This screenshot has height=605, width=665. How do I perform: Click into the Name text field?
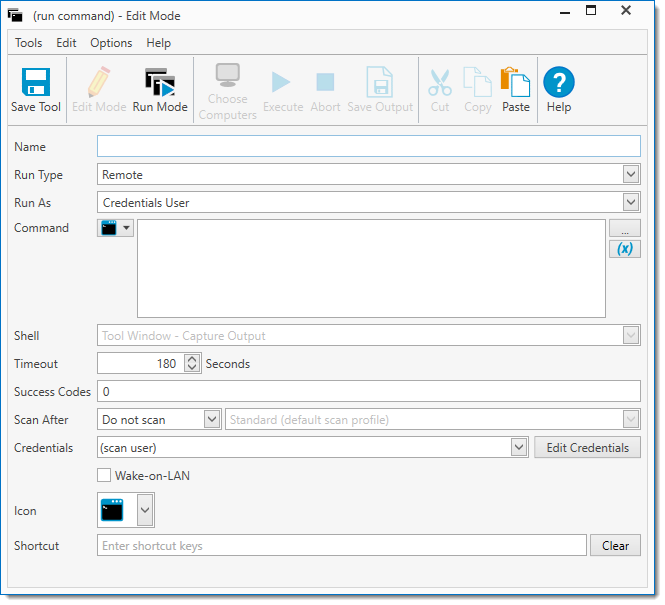pos(368,147)
